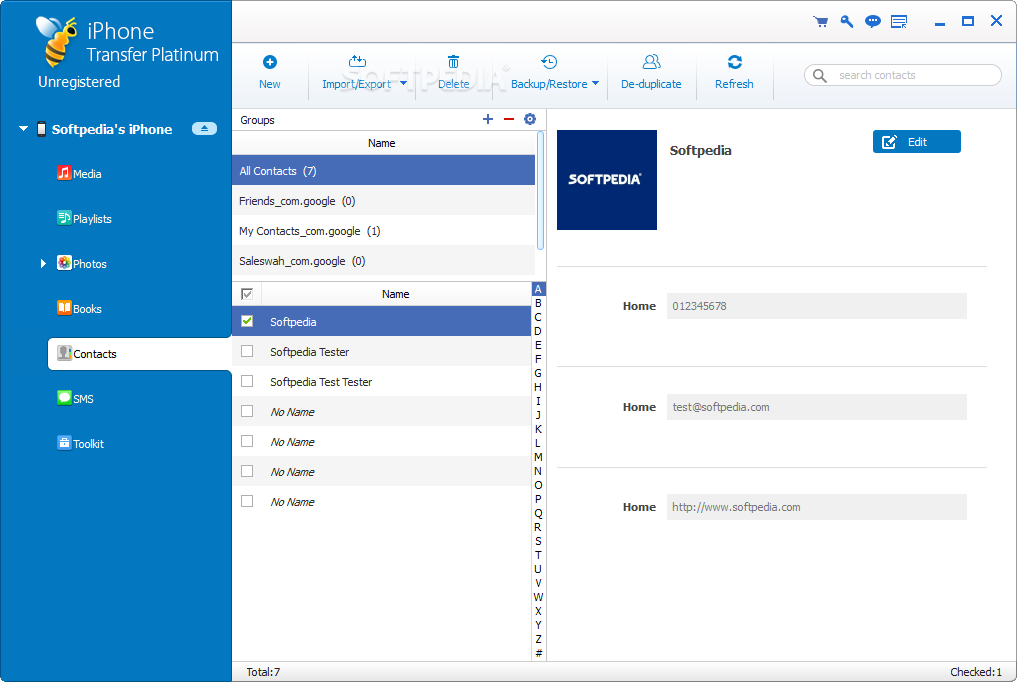Image resolution: width=1017 pixels, height=682 pixels.
Task: Click the De-duplicate people icon
Action: click(x=651, y=62)
